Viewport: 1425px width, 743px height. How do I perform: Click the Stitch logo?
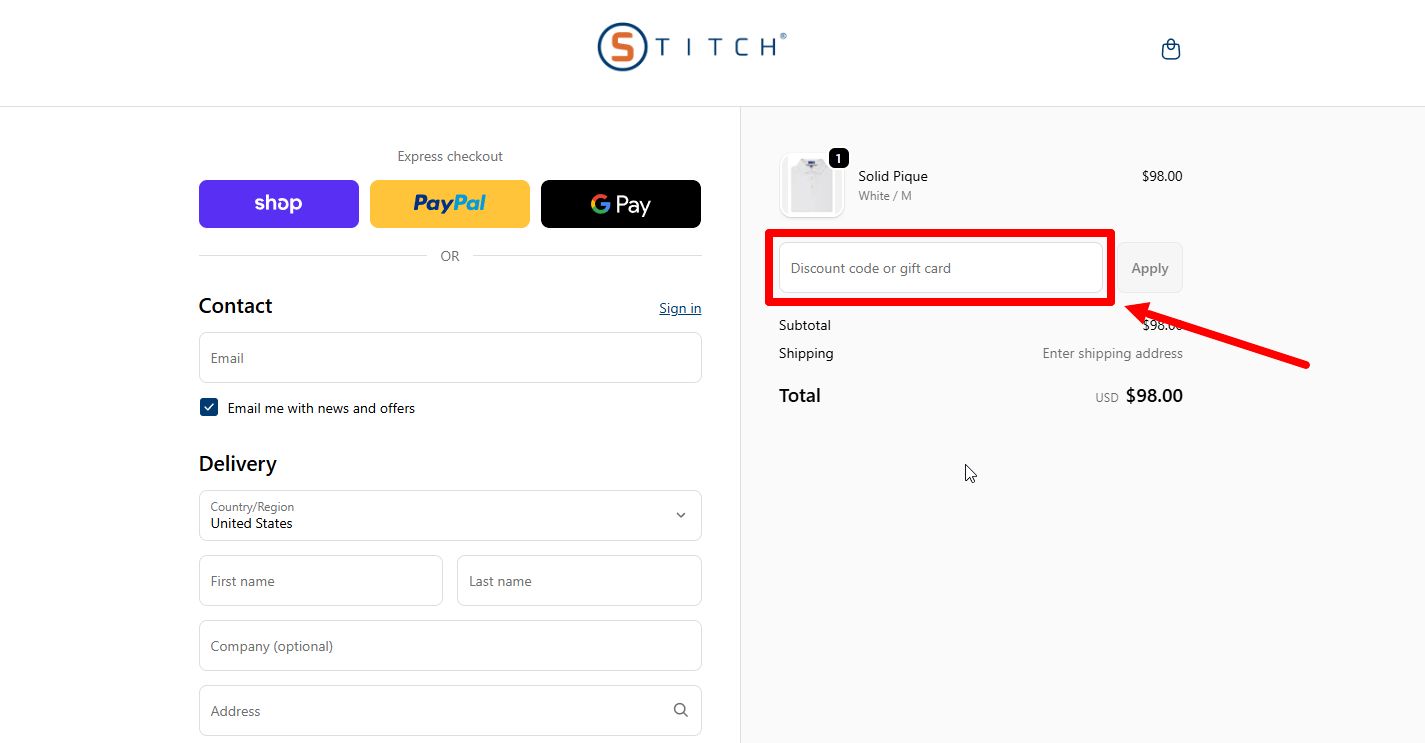690,46
